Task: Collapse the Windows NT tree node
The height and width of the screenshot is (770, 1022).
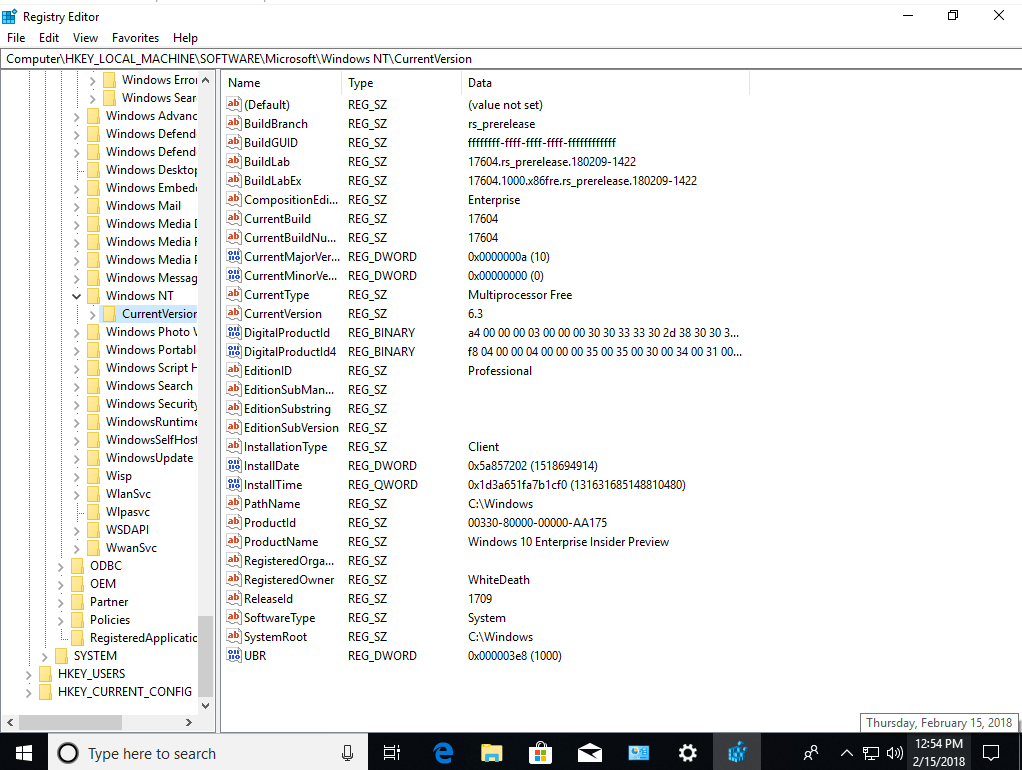Action: point(76,296)
